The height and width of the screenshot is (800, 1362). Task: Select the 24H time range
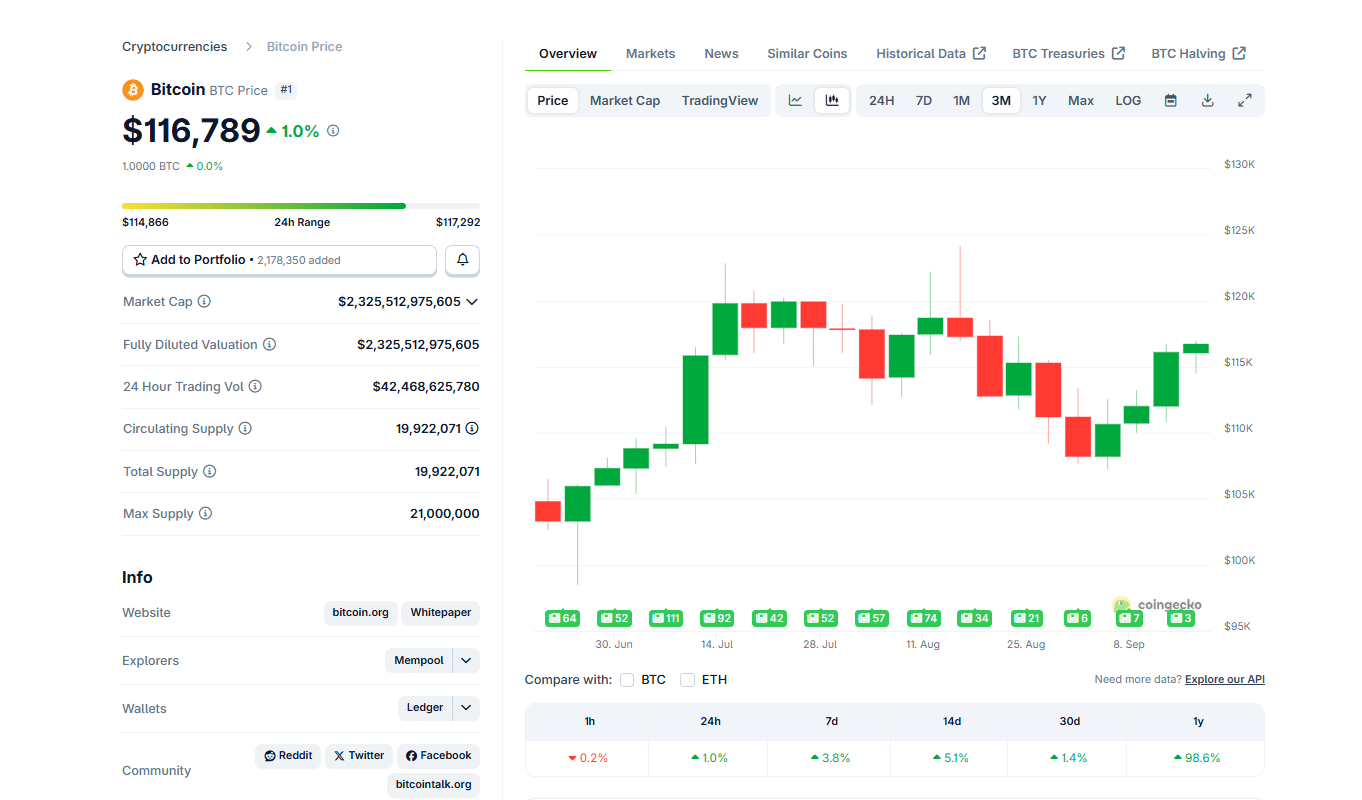tap(882, 101)
